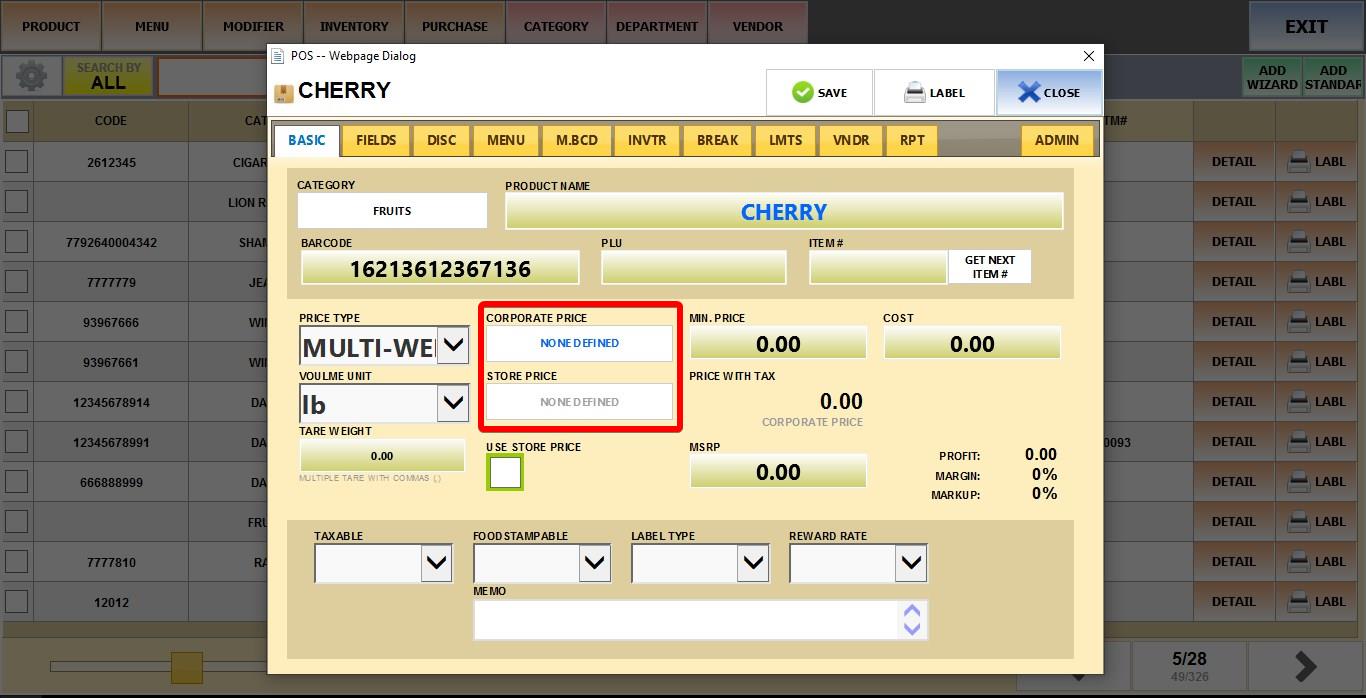This screenshot has width=1366, height=698.
Task: Open DETAIL for the 2612345 row
Action: pyautogui.click(x=1234, y=161)
